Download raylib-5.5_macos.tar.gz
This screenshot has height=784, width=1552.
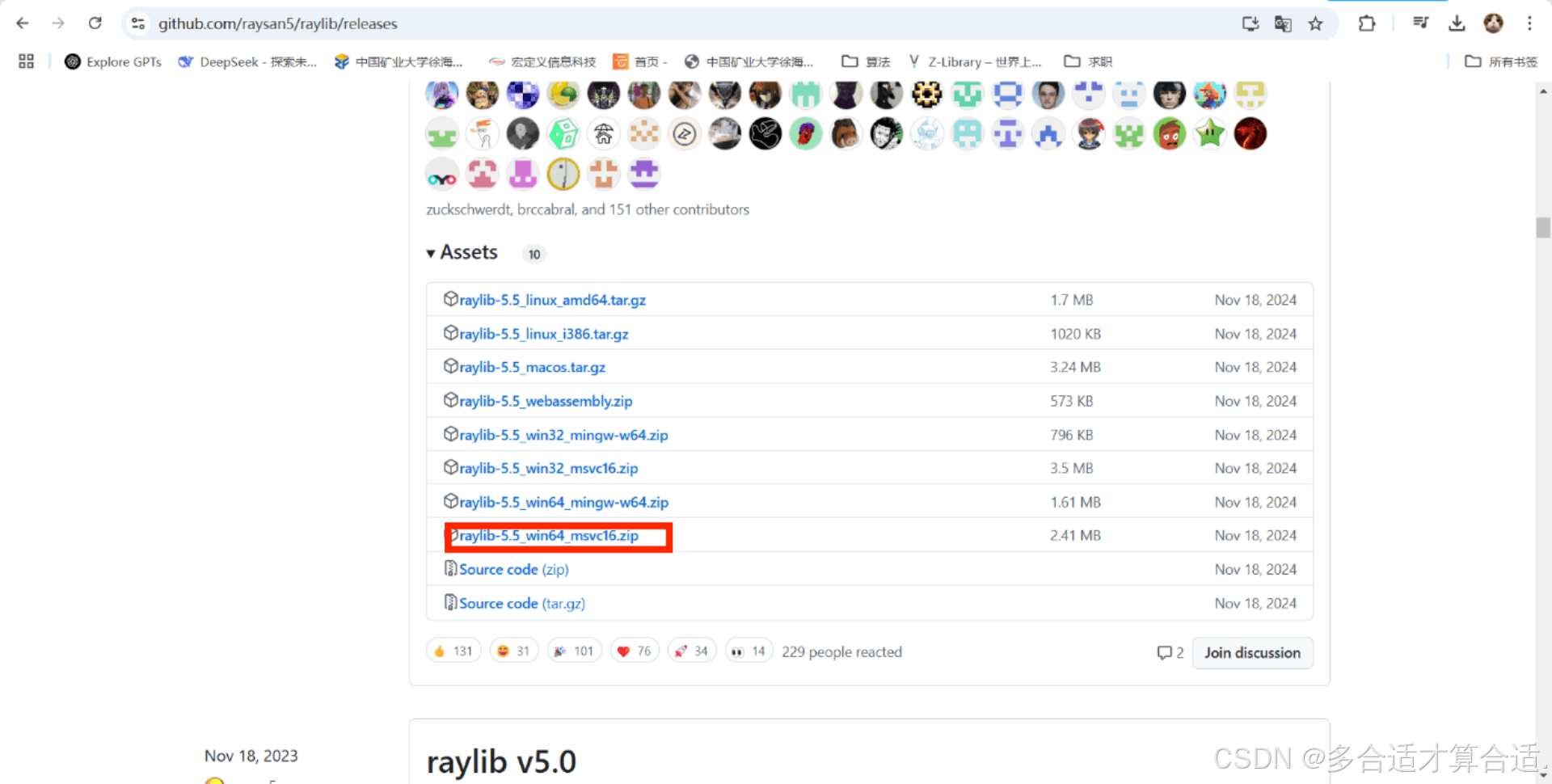532,367
